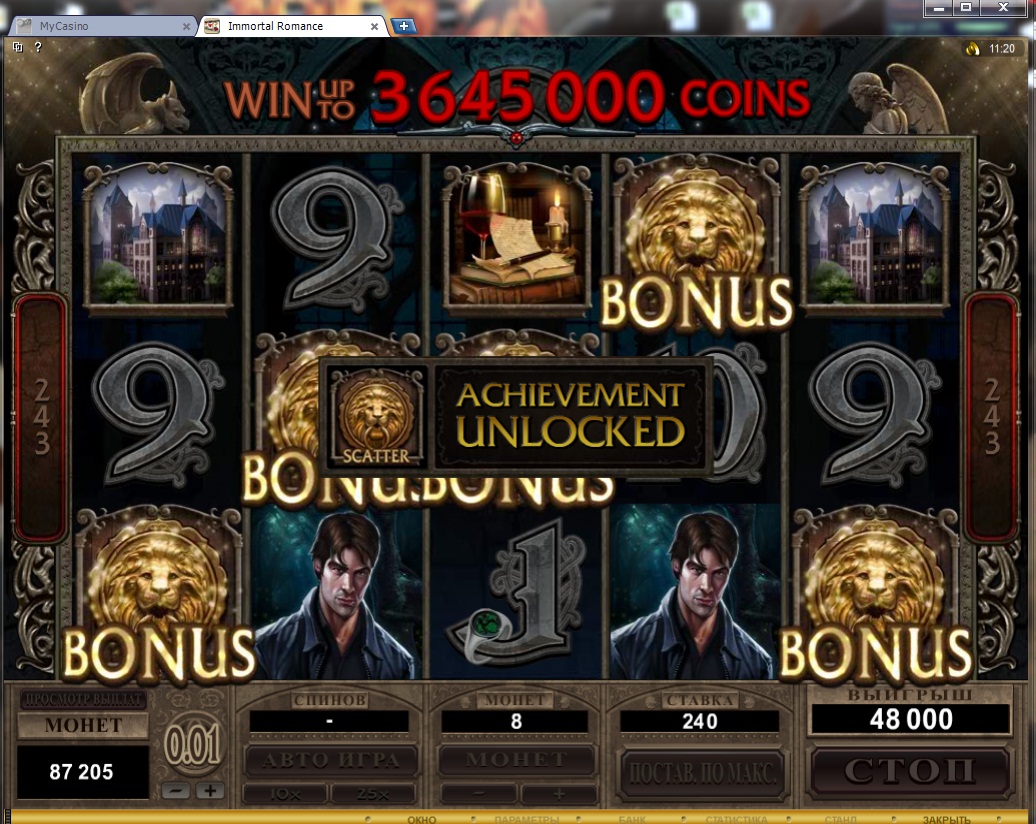The image size is (1036, 824).
Task: Increase coin value with the plus button
Action: click(209, 790)
